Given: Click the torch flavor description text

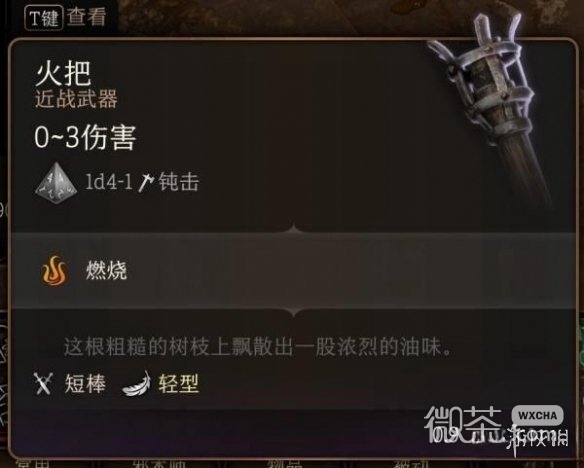Looking at the screenshot, I should pos(258,347).
